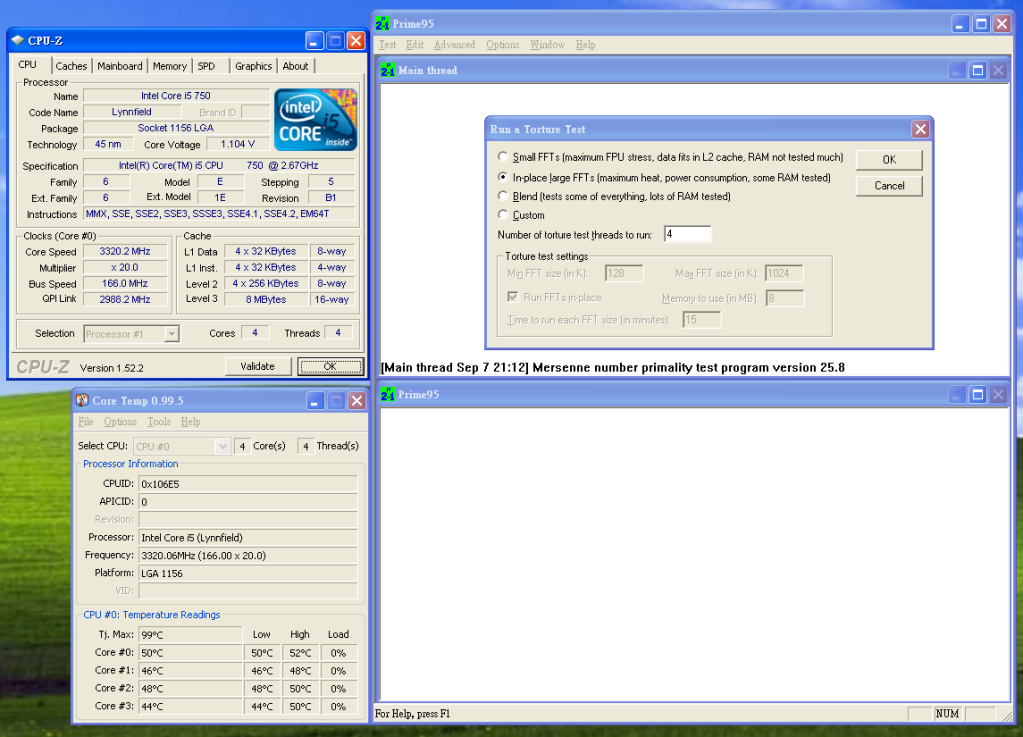Minimize the Core Temp window
Screen dimensions: 1023x737
coord(315,400)
